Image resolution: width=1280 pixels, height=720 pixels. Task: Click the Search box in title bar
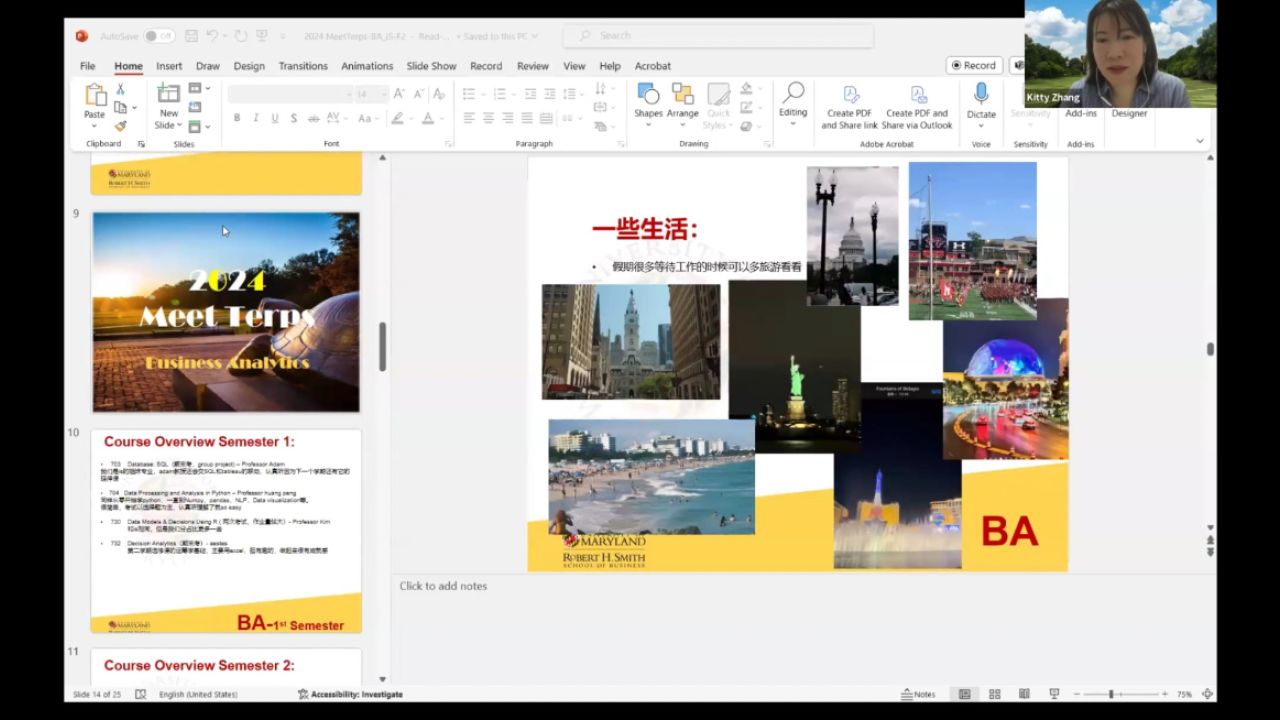pos(718,36)
